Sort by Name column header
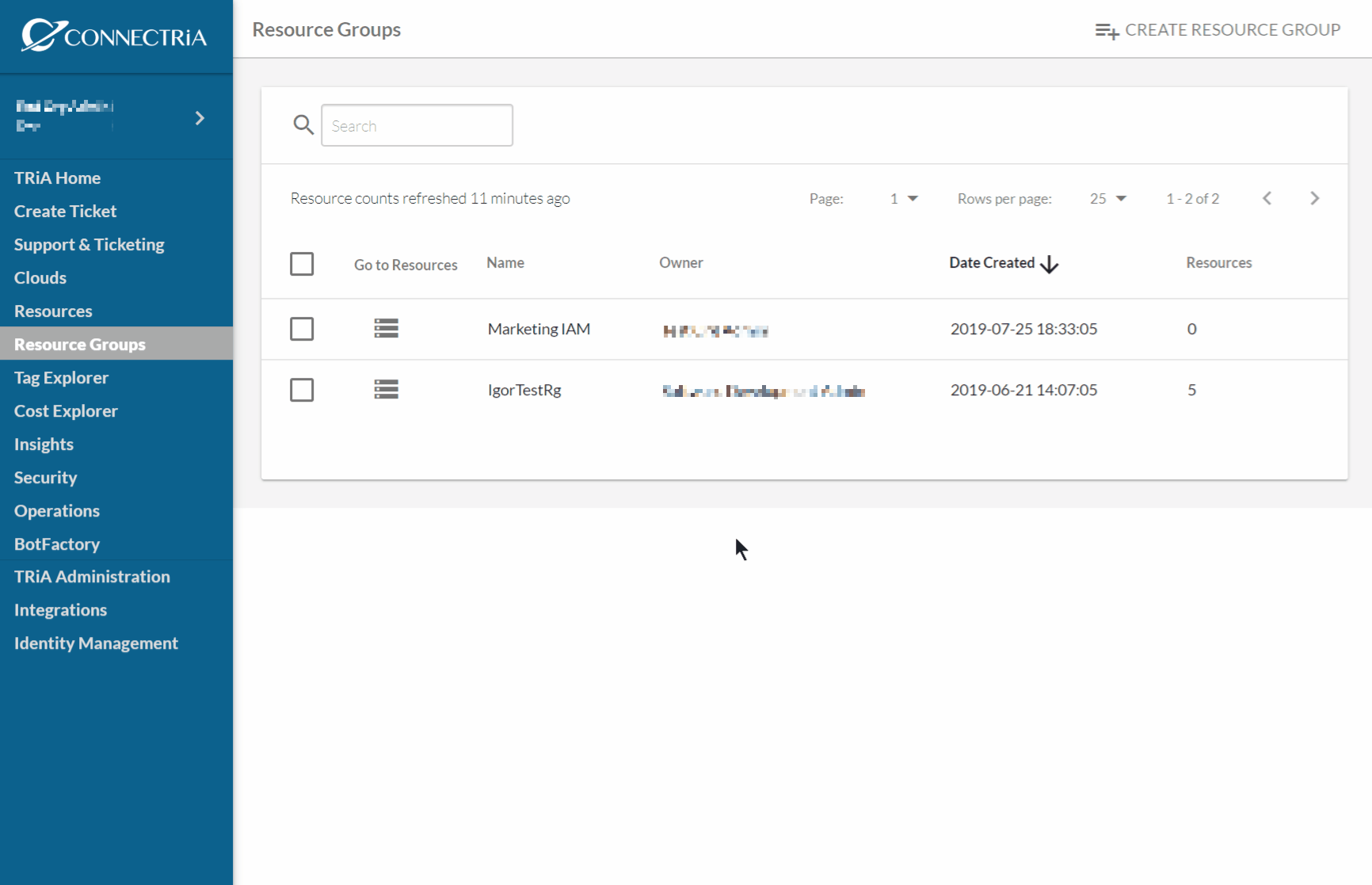The height and width of the screenshot is (885, 1372). 505,263
